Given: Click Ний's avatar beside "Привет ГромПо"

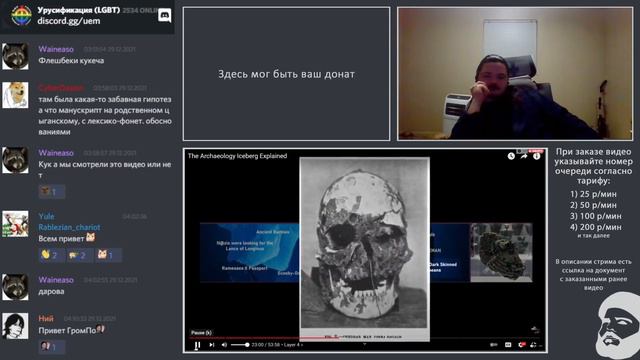Looking at the screenshot, I should (x=16, y=326).
